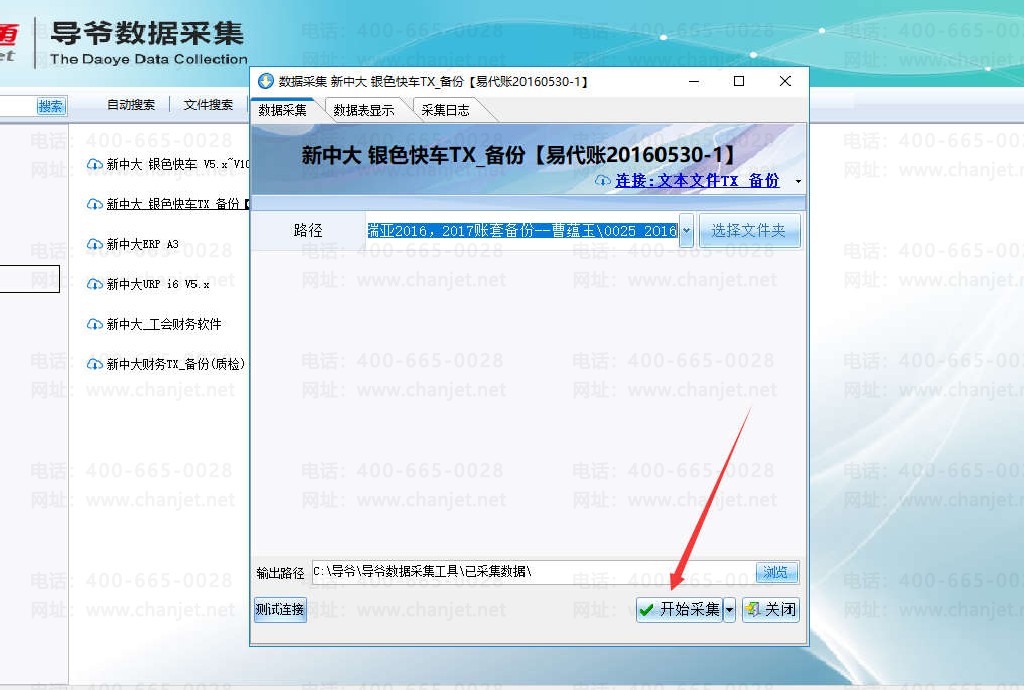Click the 输出路径 output path field
The image size is (1024, 690).
534,572
